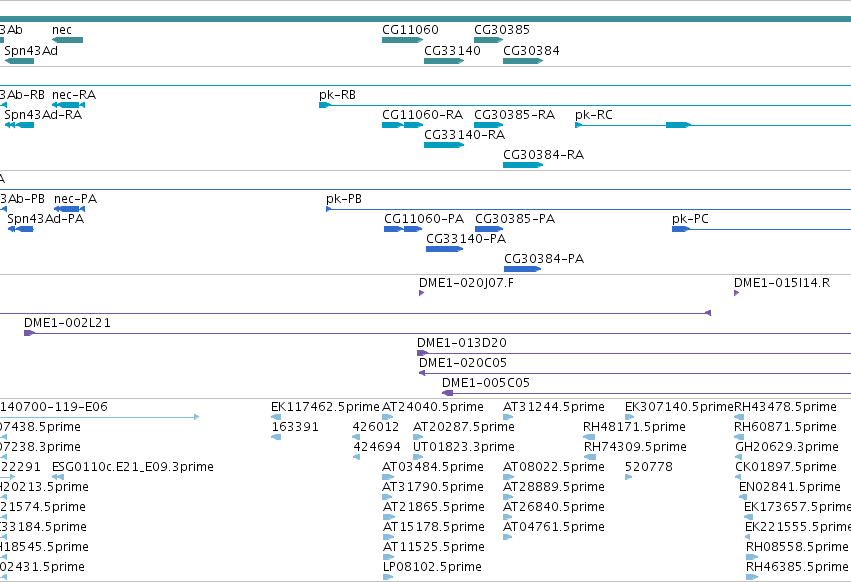Select the CG11060-PA protein
This screenshot has height=582, width=851.
coord(403,229)
